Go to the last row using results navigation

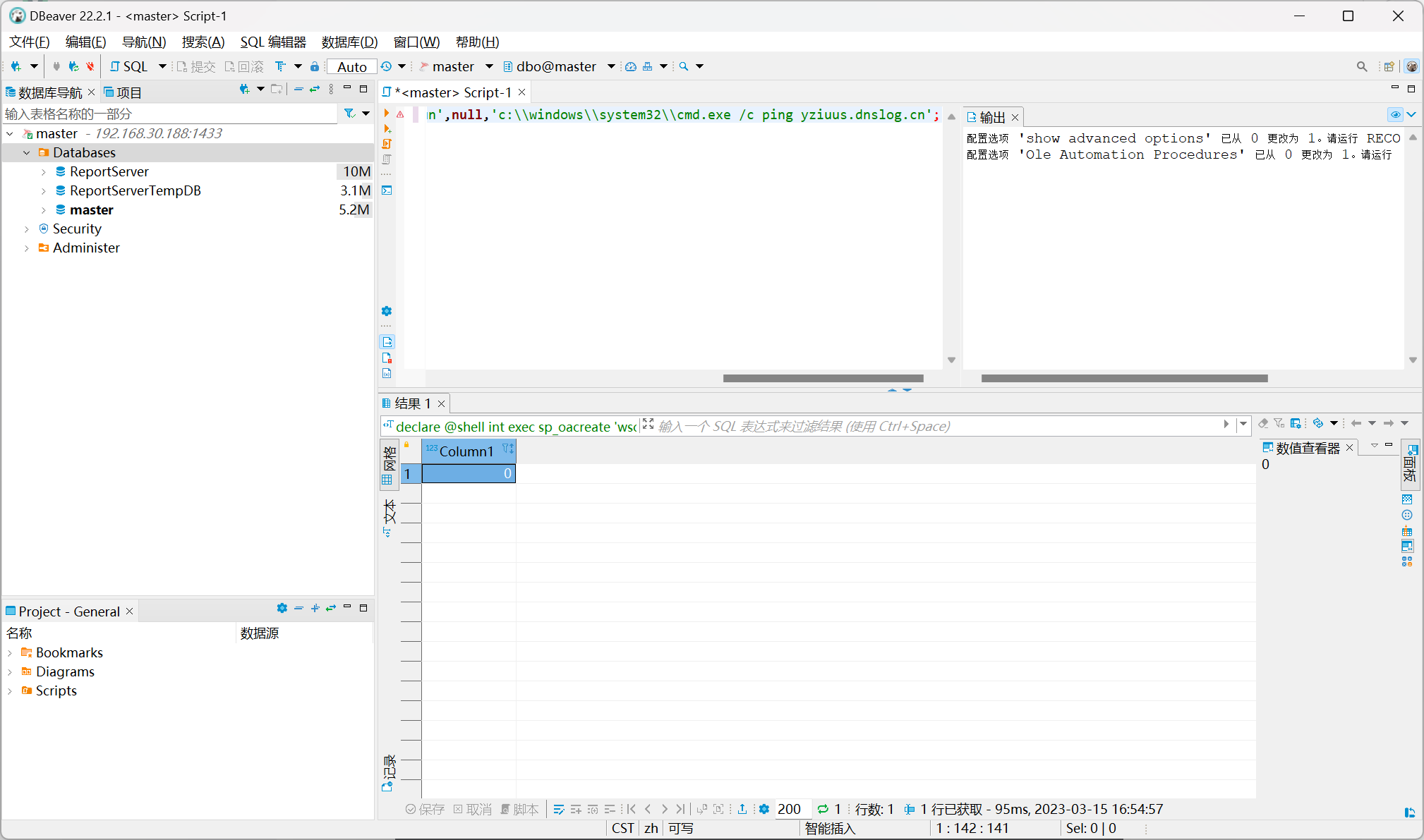(680, 809)
